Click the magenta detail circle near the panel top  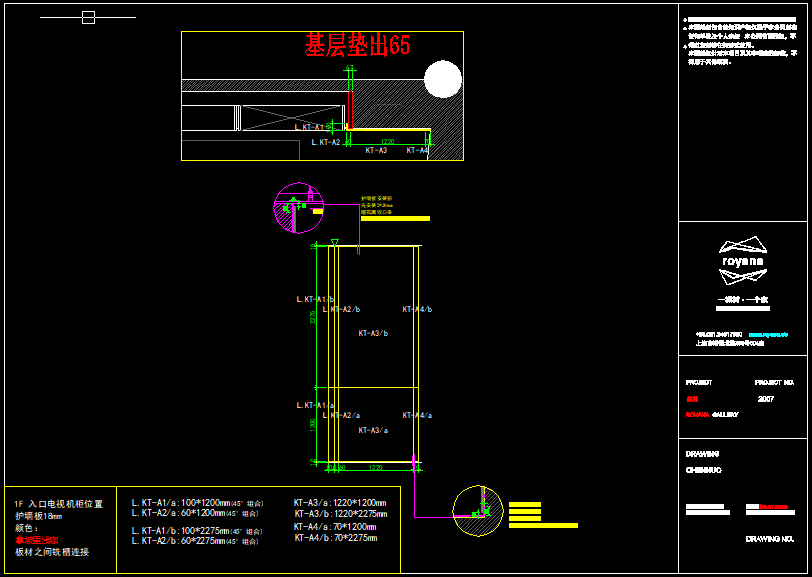(x=298, y=208)
